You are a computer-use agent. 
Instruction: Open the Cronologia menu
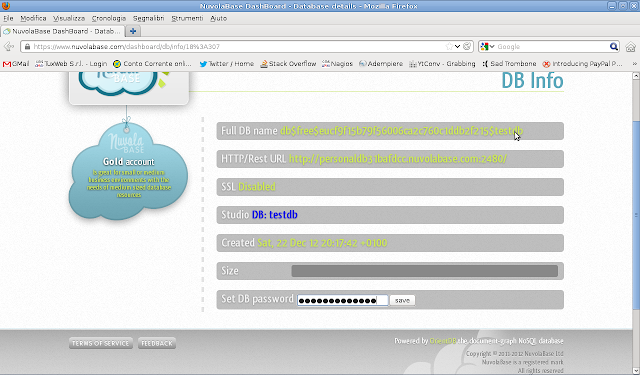pos(109,18)
